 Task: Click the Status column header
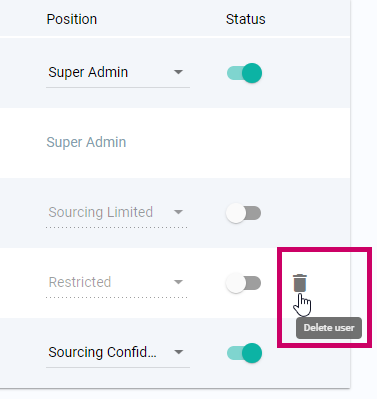tap(246, 19)
